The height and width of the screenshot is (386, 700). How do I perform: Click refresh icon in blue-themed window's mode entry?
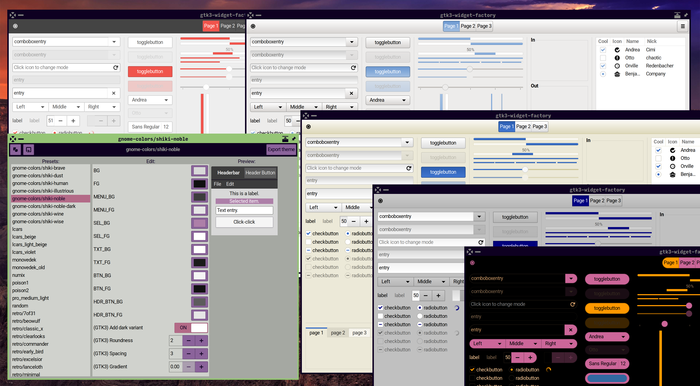click(x=354, y=68)
